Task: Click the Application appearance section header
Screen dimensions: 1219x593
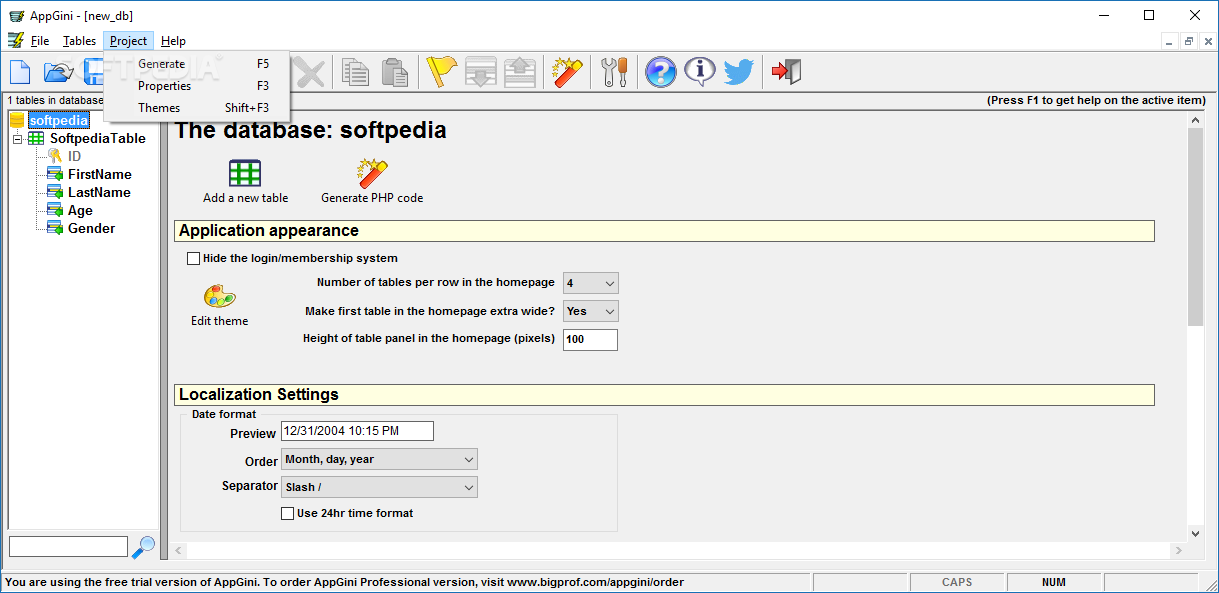Action: tap(664, 231)
